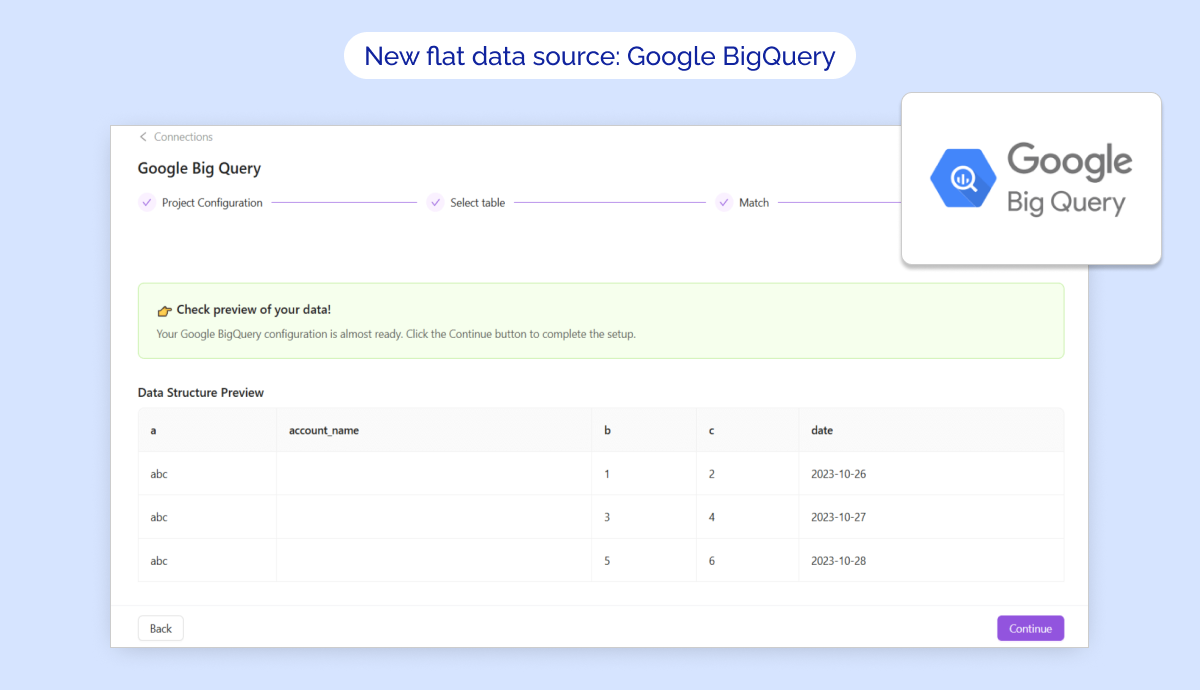Click cell value 2 in column c
This screenshot has width=1200, height=690.
[x=712, y=474]
